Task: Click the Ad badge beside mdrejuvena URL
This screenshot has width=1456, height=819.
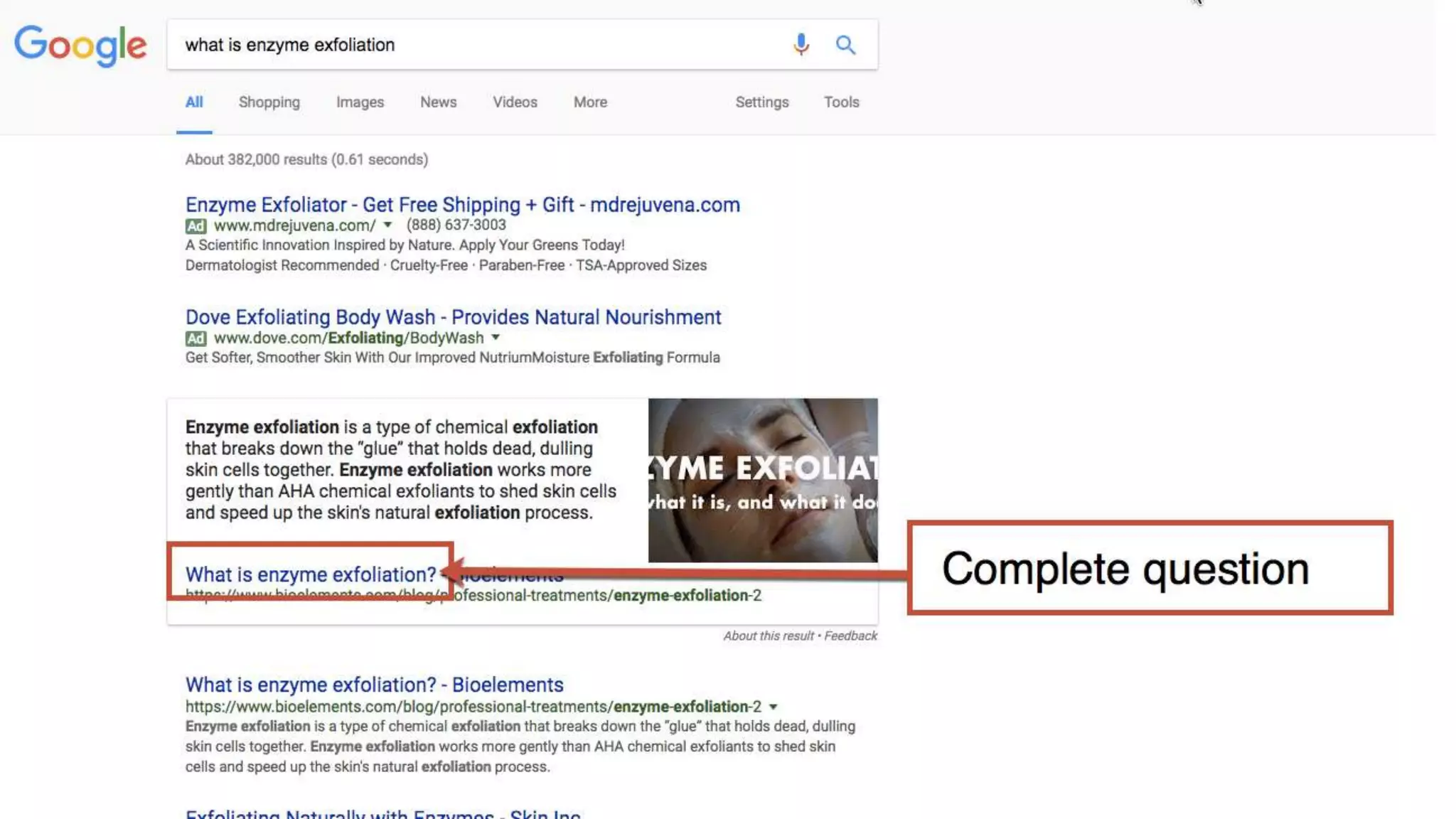Action: point(196,226)
